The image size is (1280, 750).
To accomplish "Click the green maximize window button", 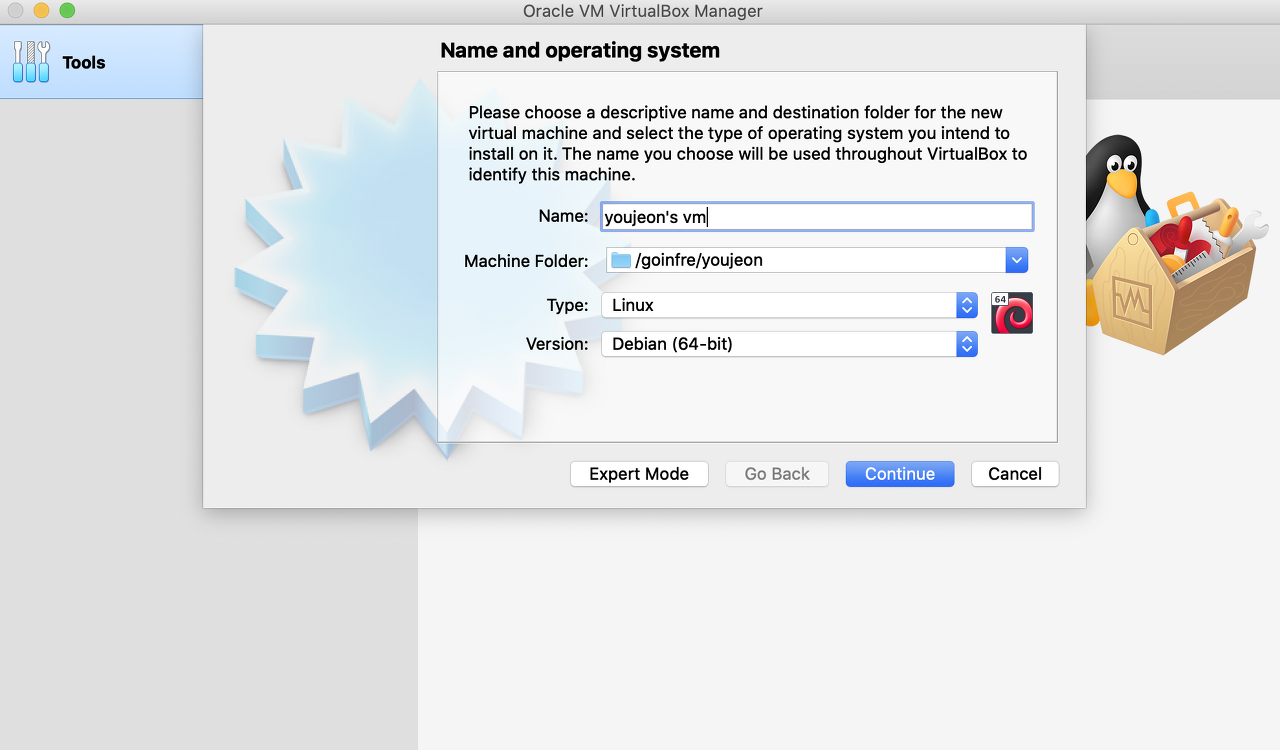I will click(x=67, y=11).
